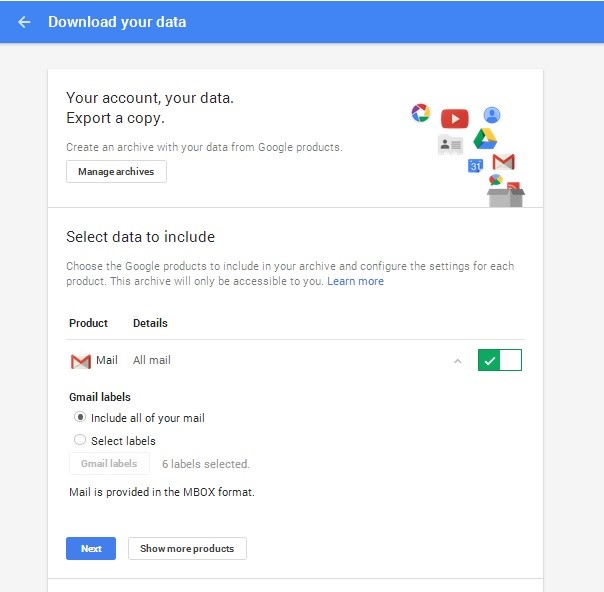604x592 pixels.
Task: Turn off the Mail export switch
Action: pos(500,360)
